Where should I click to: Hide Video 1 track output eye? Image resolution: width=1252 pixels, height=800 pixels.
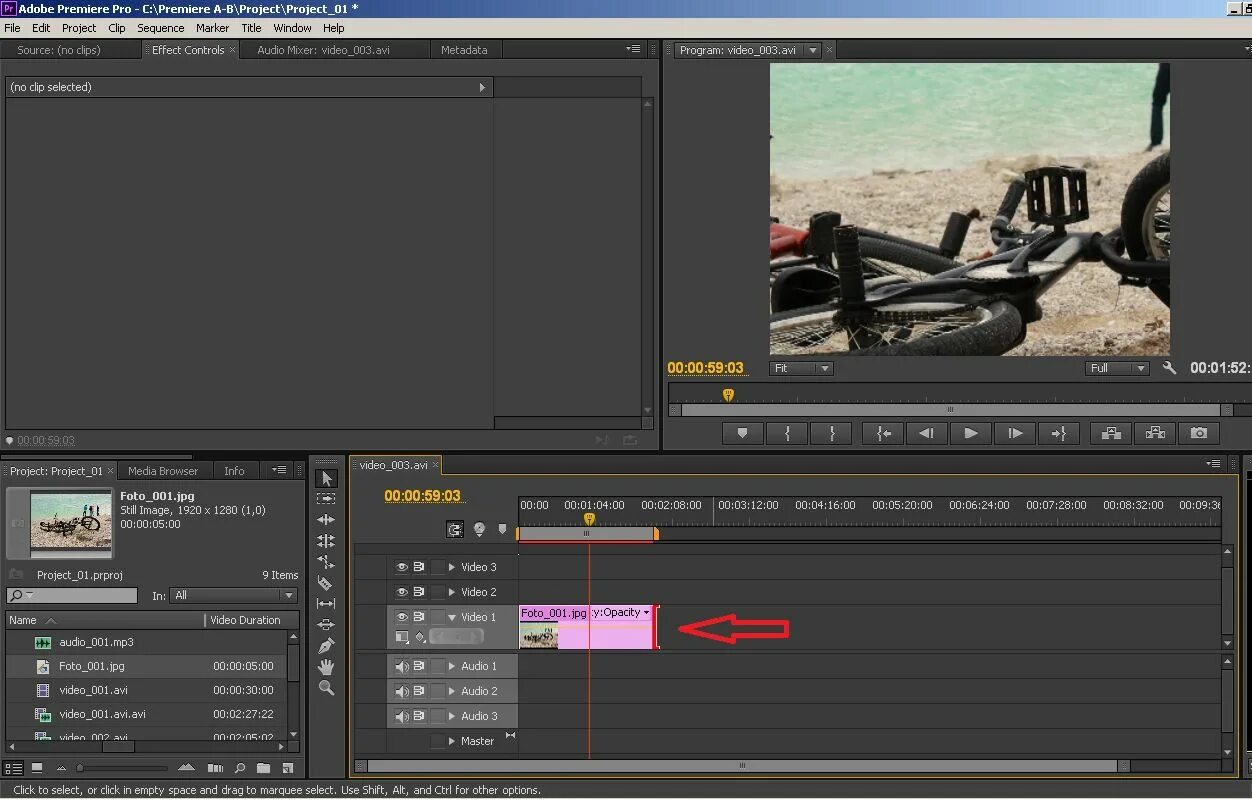coord(402,617)
